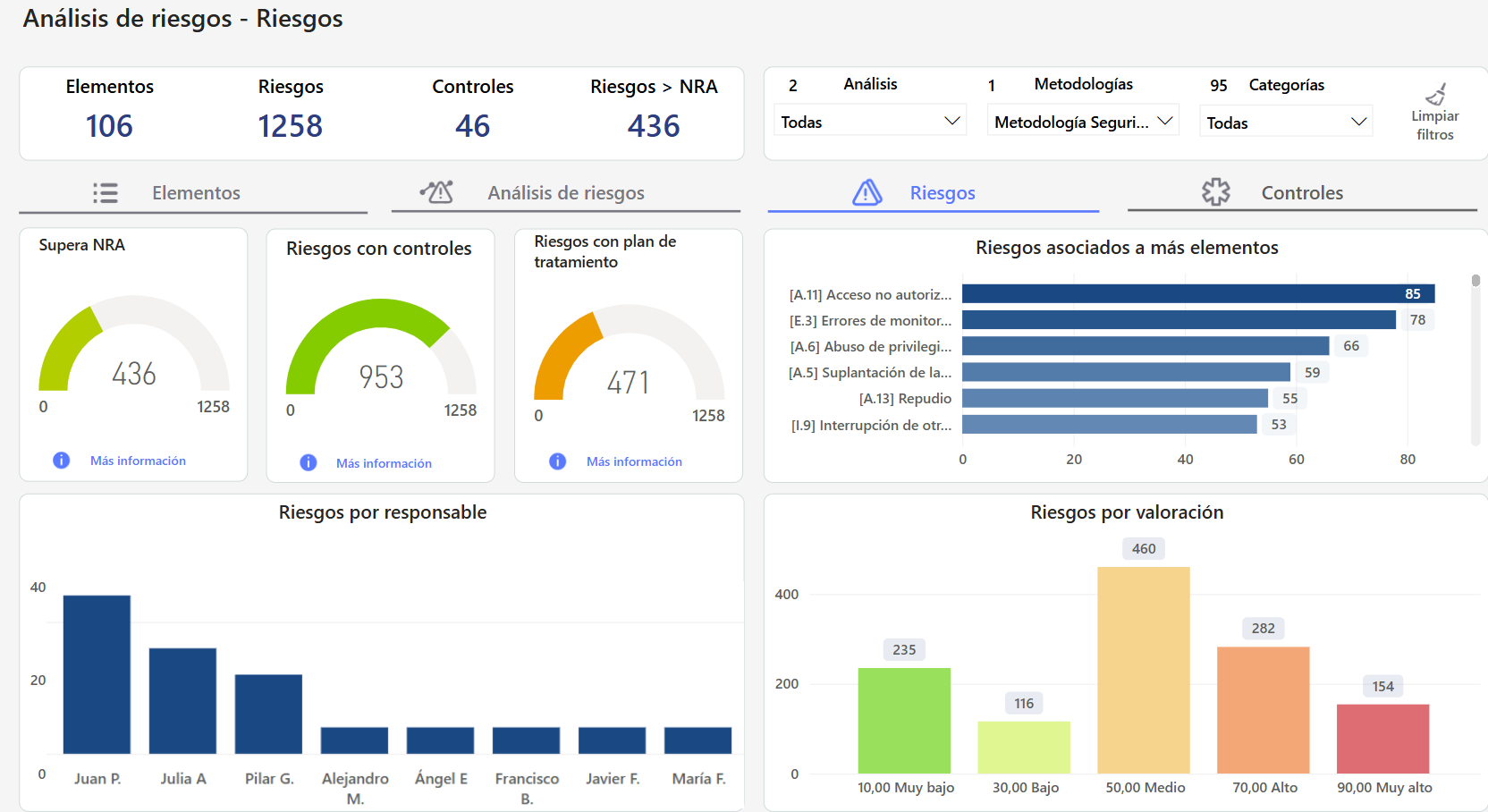Click the Julia A bar in responsable chart
This screenshot has width=1488, height=812.
point(182,701)
